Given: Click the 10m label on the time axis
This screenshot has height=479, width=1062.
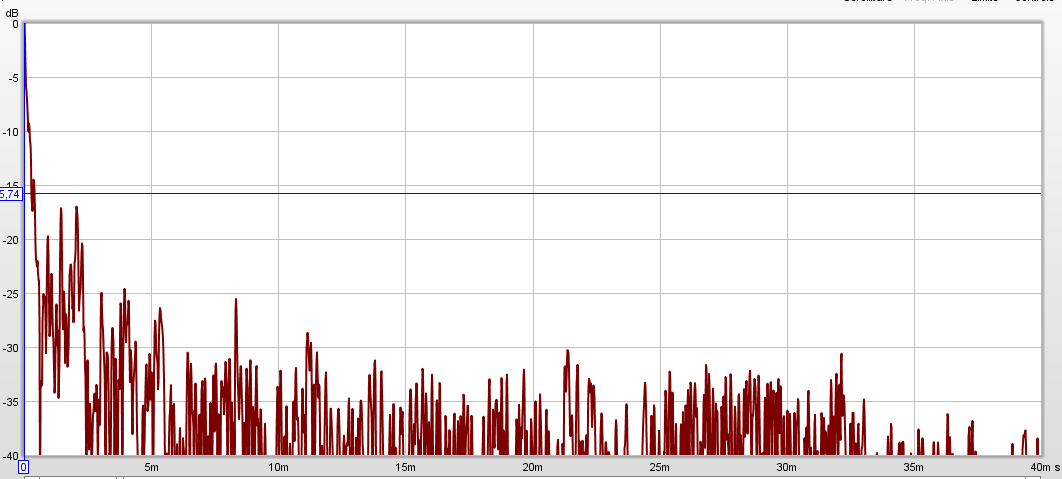Looking at the screenshot, I should click(278, 467).
